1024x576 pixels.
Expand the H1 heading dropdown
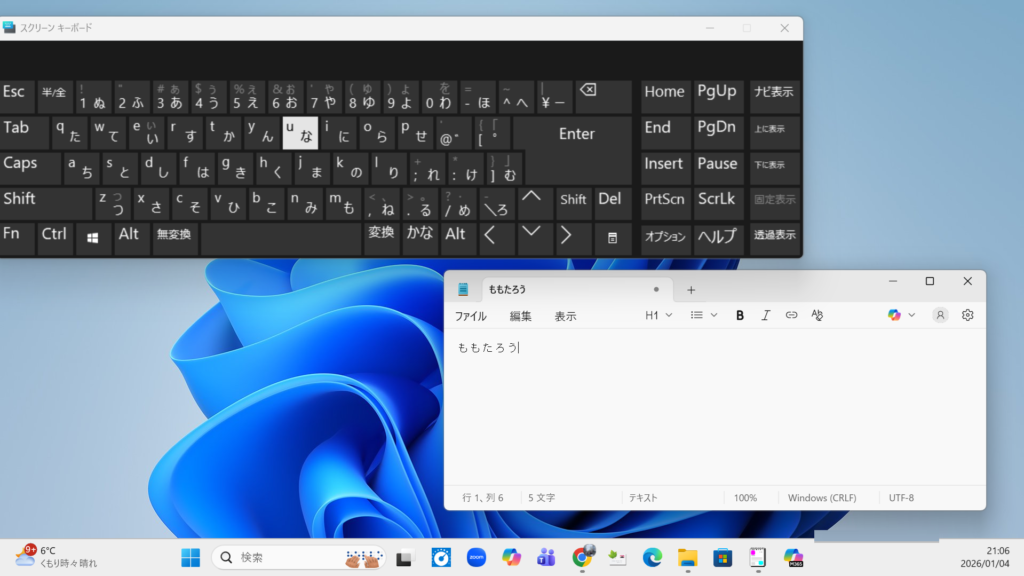pyautogui.click(x=658, y=315)
